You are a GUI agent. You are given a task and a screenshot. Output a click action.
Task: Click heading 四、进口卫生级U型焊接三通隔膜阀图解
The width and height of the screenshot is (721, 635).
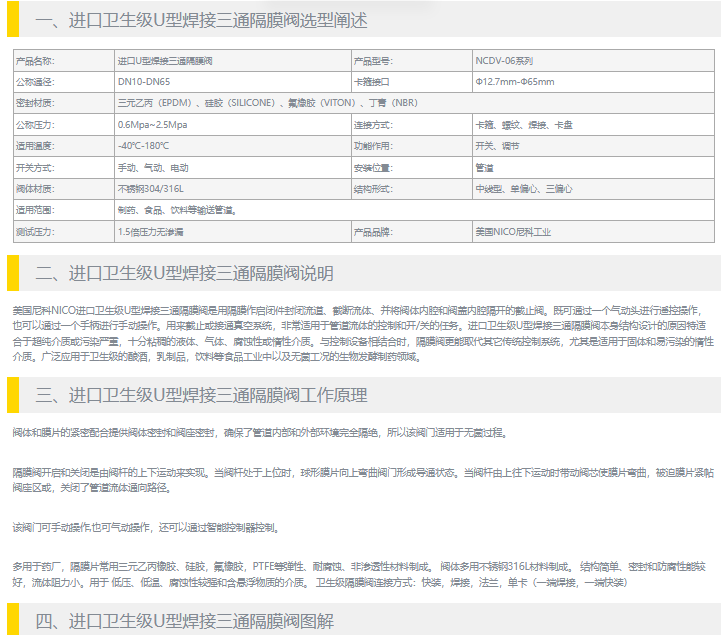point(185,621)
